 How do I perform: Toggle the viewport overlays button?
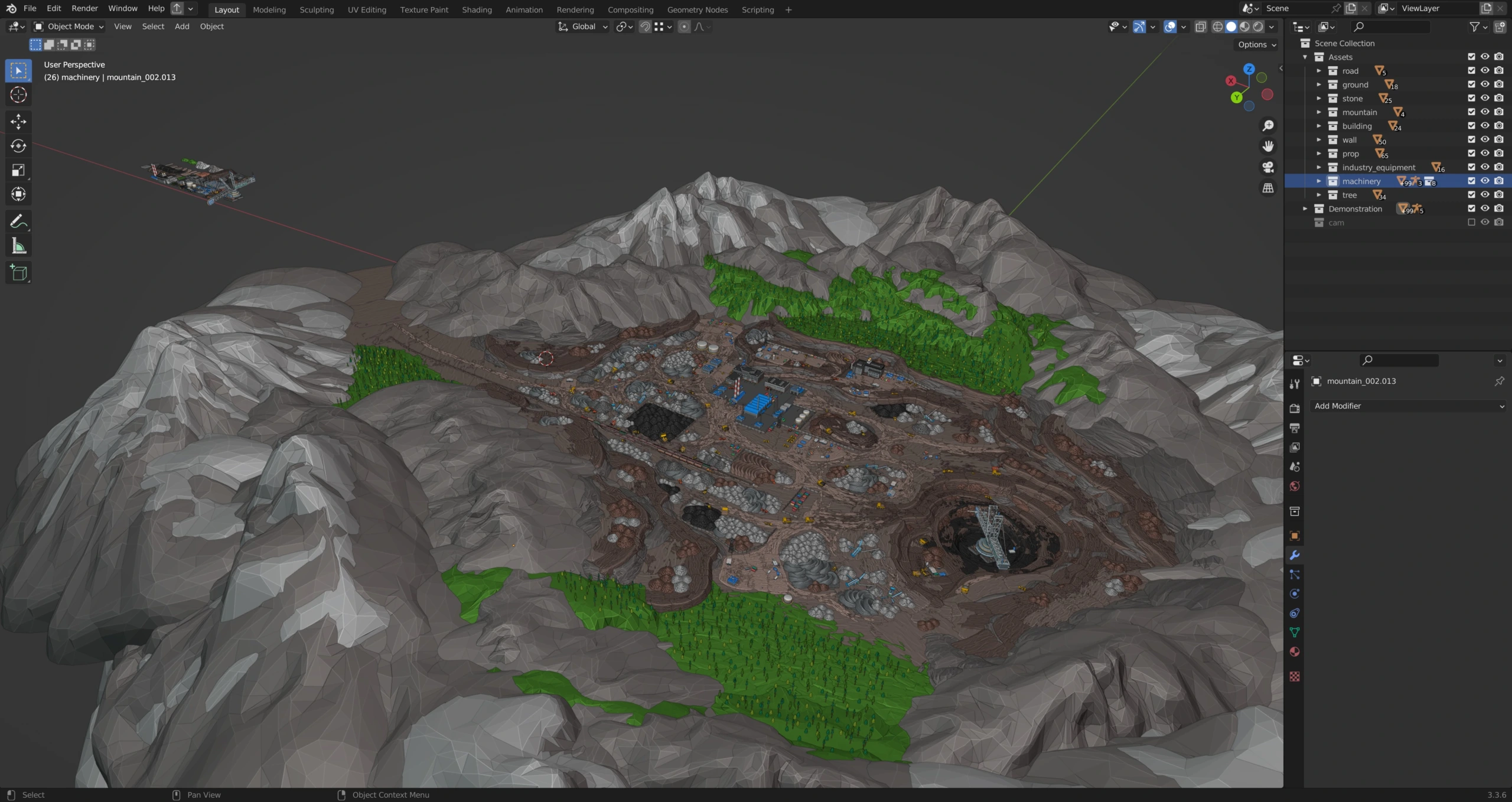[1169, 27]
